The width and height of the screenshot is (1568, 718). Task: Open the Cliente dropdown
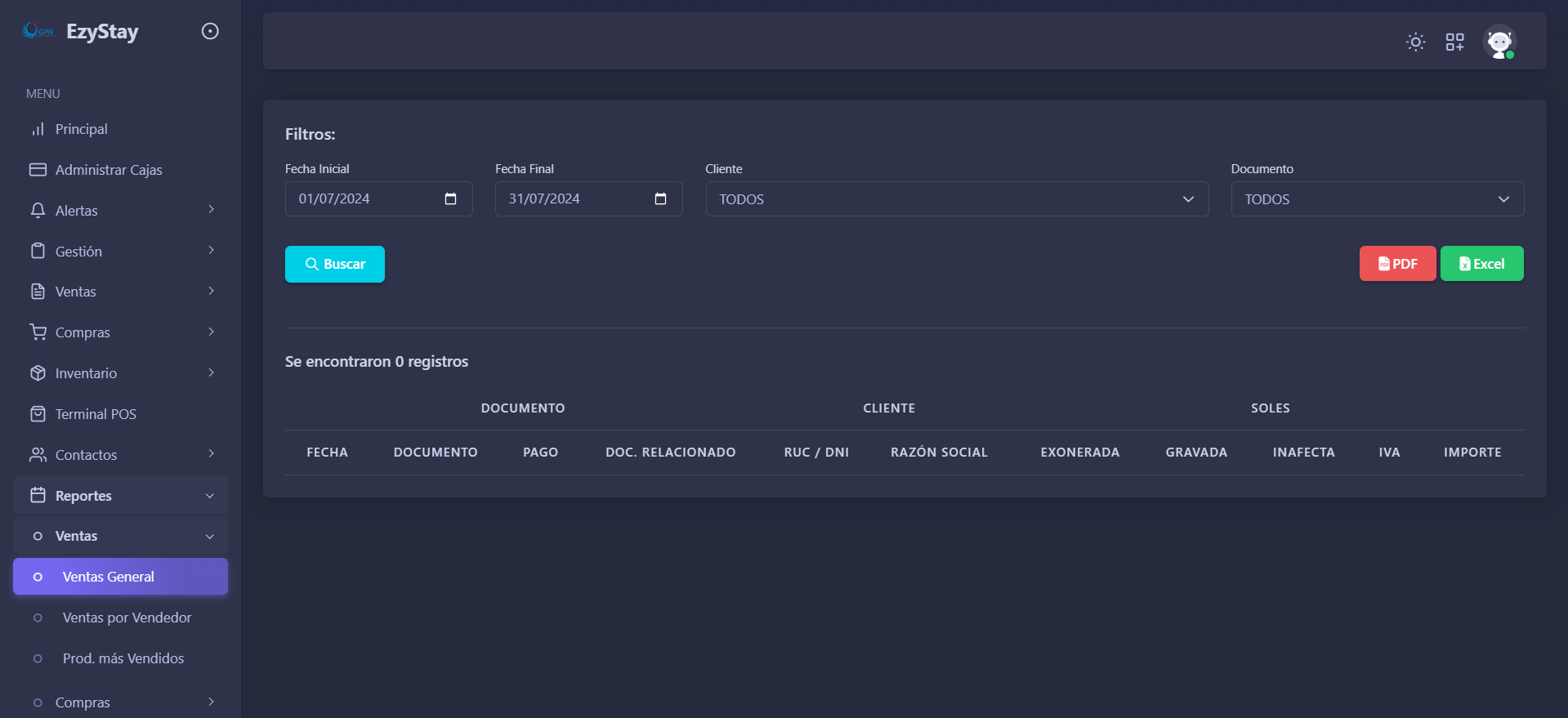(956, 199)
